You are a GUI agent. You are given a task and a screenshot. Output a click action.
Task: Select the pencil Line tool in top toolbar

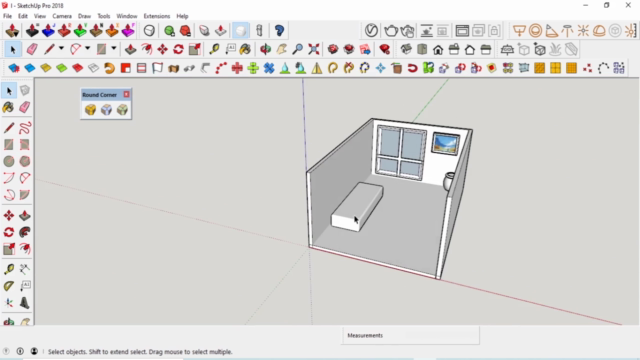coord(49,49)
